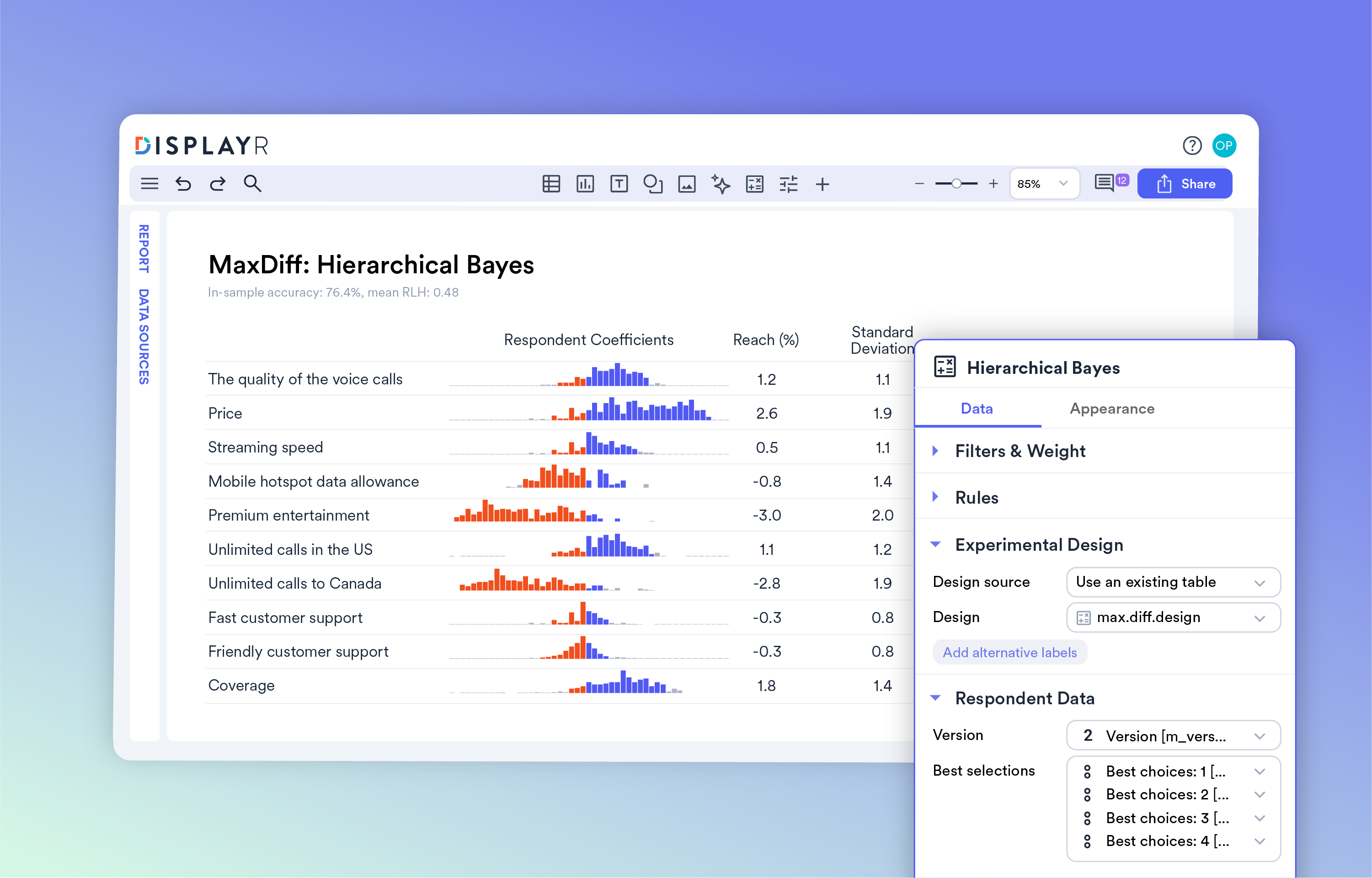Image resolution: width=1372 pixels, height=878 pixels.
Task: Insert a table from the toolbar
Action: tap(551, 184)
